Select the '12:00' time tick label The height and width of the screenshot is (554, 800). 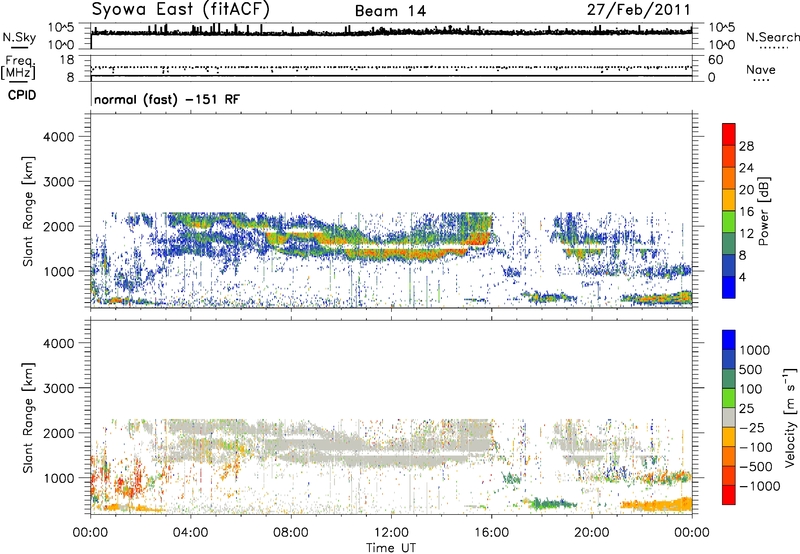(x=391, y=533)
